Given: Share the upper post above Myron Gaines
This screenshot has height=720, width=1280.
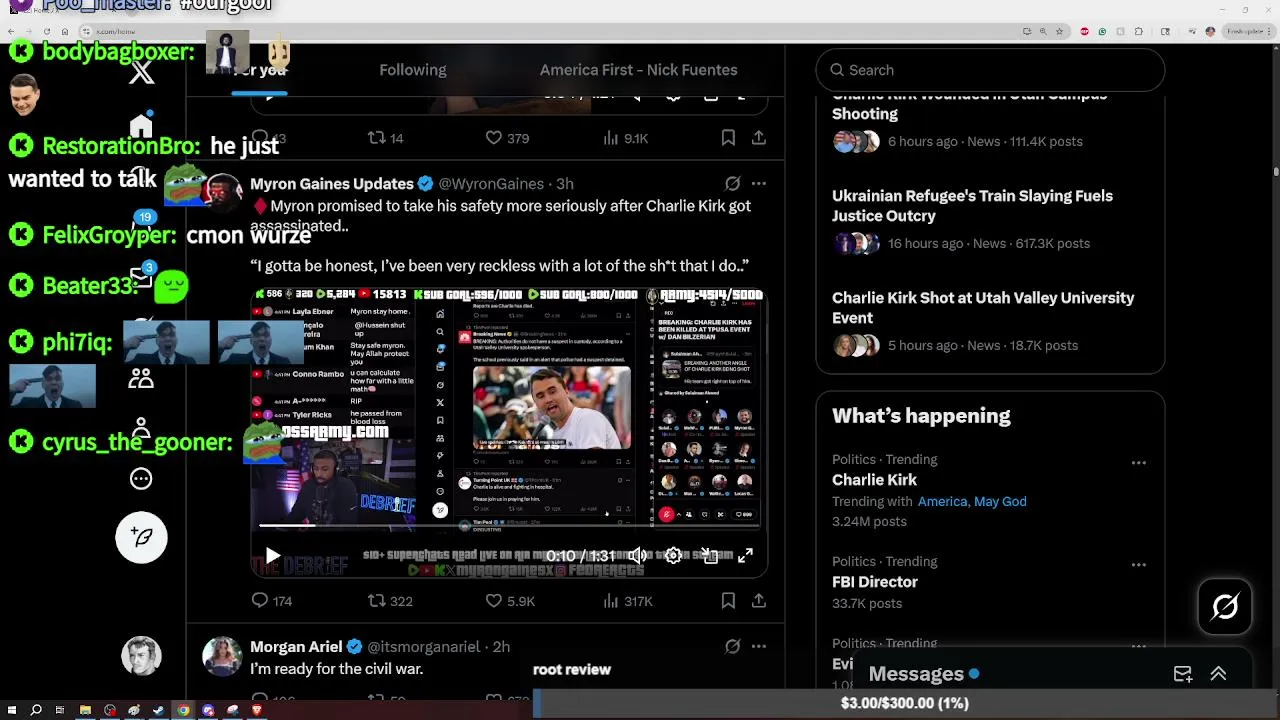Looking at the screenshot, I should coord(759,138).
